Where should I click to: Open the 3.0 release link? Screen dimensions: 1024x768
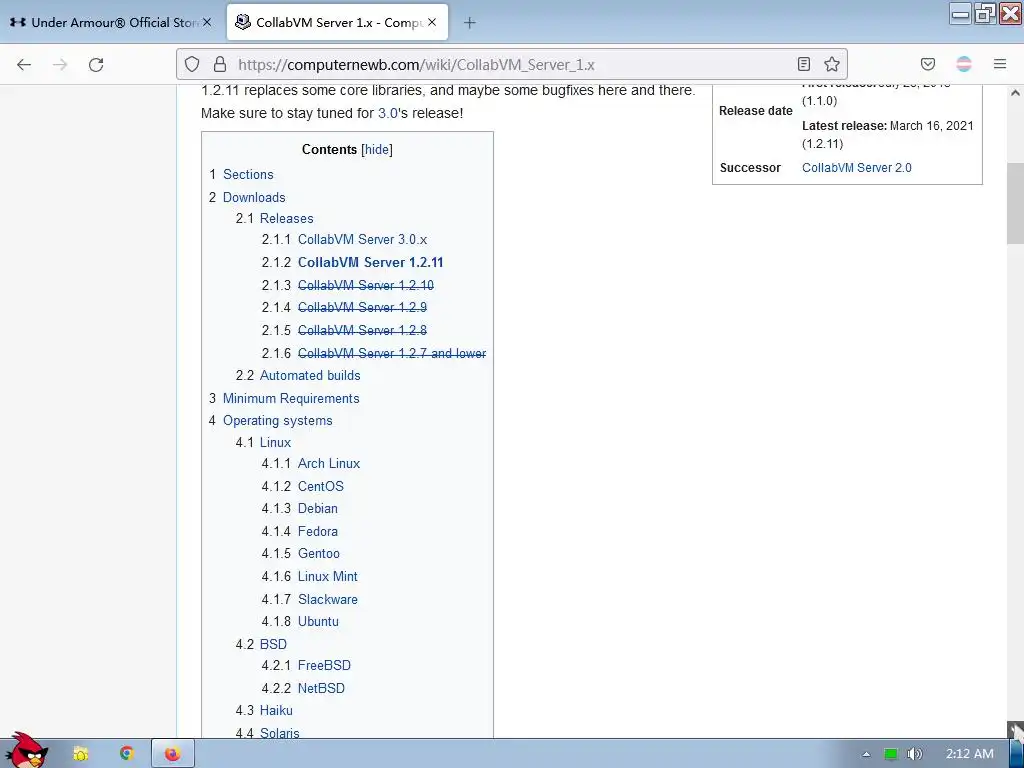tap(387, 113)
